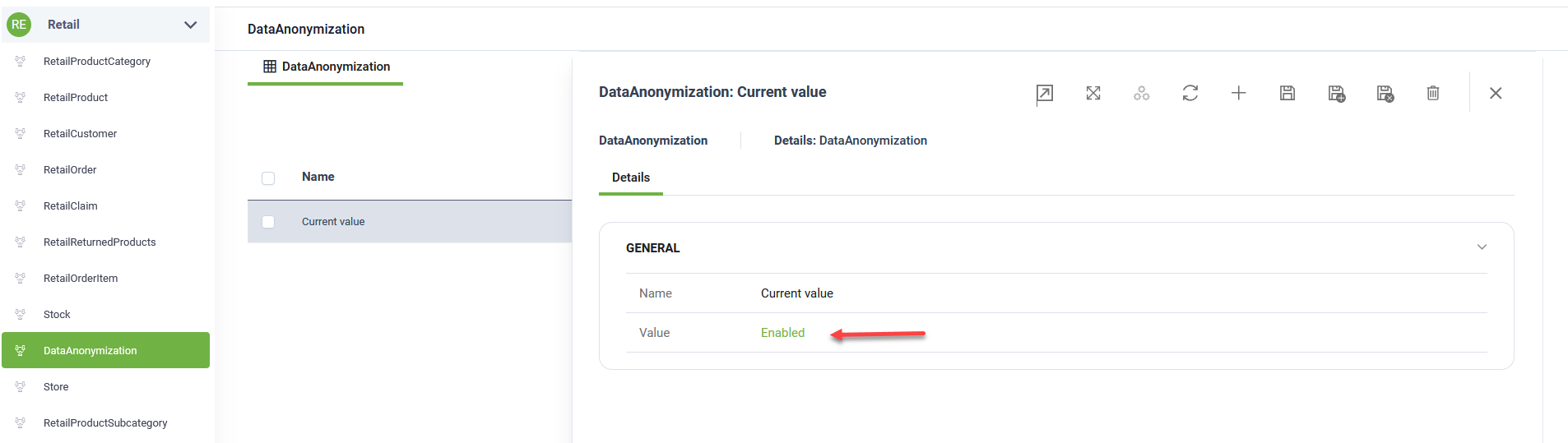Select the DataAnonymization table tab

tap(327, 67)
